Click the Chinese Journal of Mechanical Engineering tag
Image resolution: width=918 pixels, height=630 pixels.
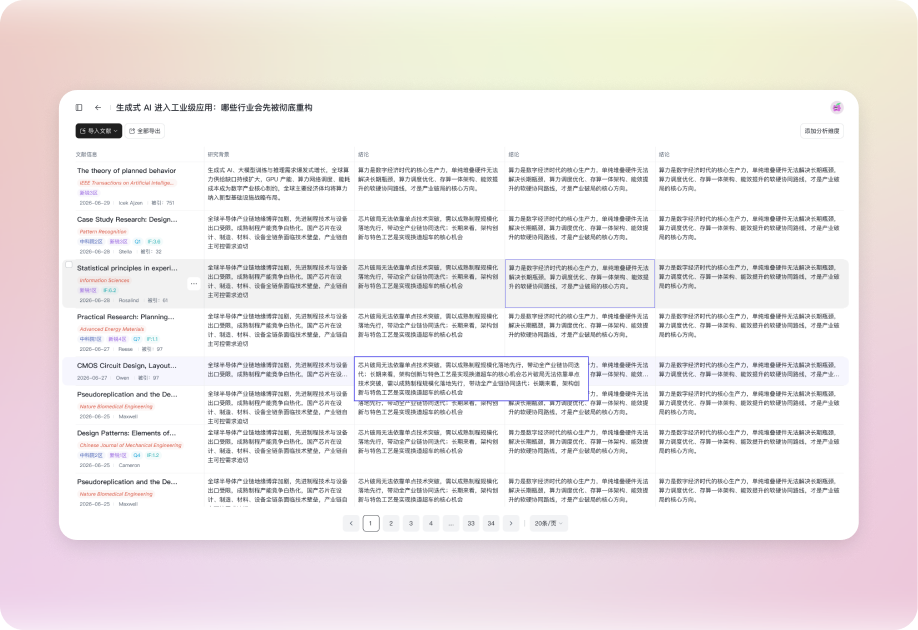(x=131, y=445)
